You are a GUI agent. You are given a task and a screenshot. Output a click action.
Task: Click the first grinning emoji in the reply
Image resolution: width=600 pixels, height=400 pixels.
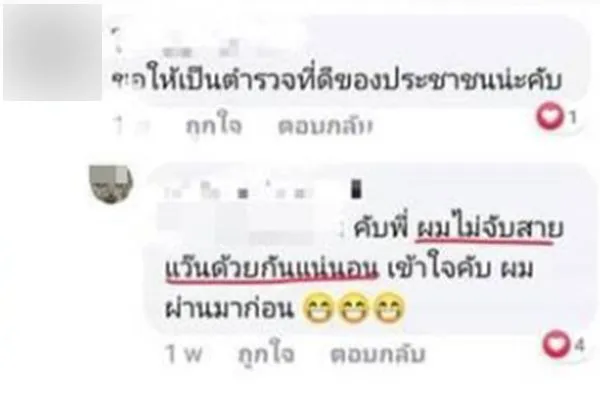click(x=318, y=309)
